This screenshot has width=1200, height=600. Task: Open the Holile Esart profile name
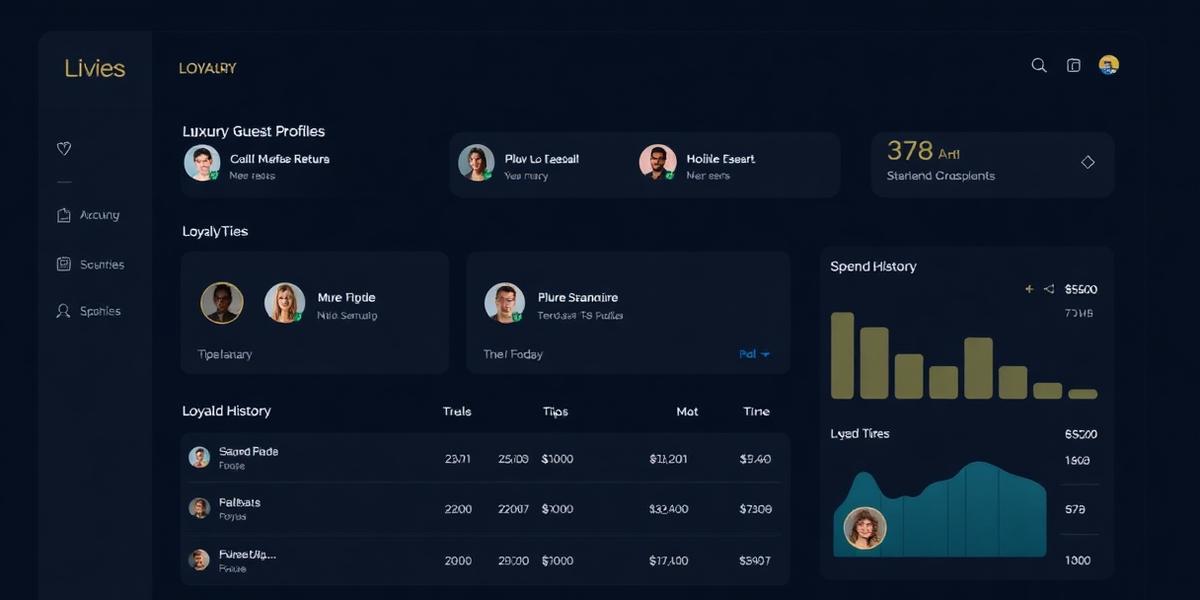point(721,158)
